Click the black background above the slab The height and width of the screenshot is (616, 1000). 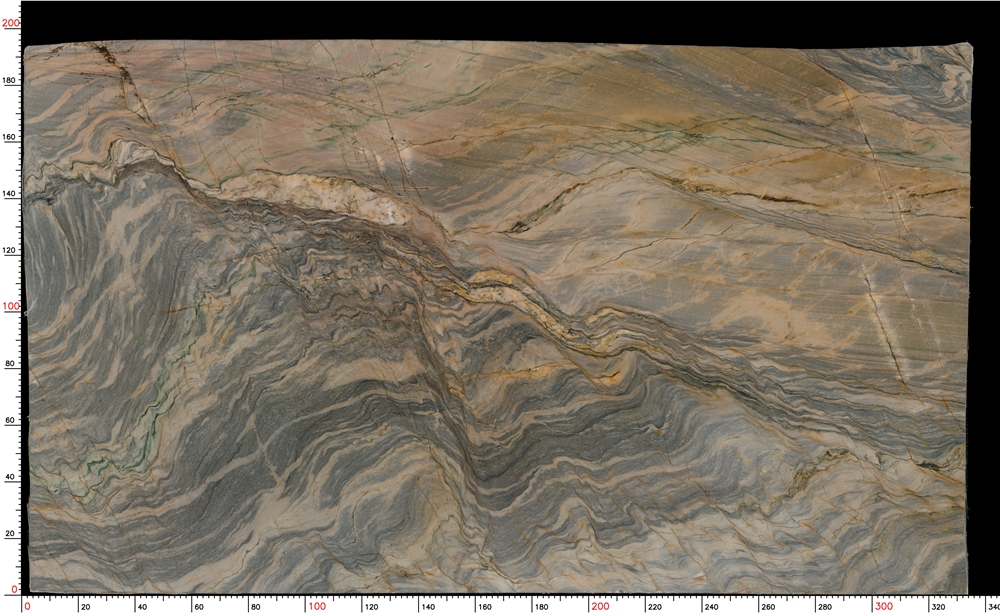500,18
